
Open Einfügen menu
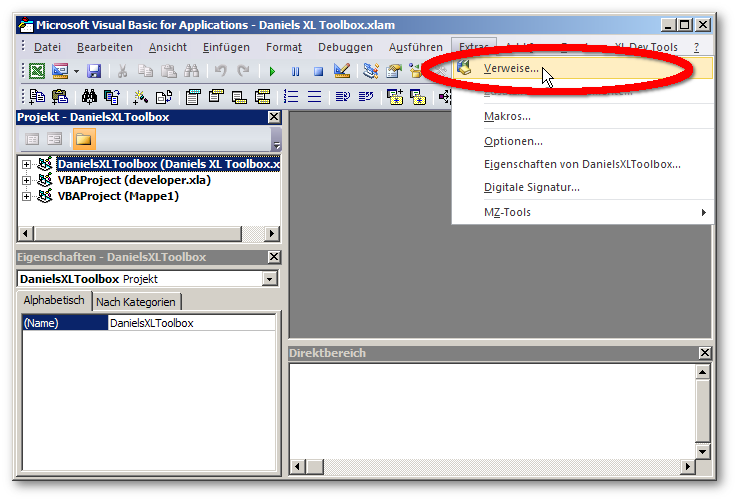coord(226,47)
